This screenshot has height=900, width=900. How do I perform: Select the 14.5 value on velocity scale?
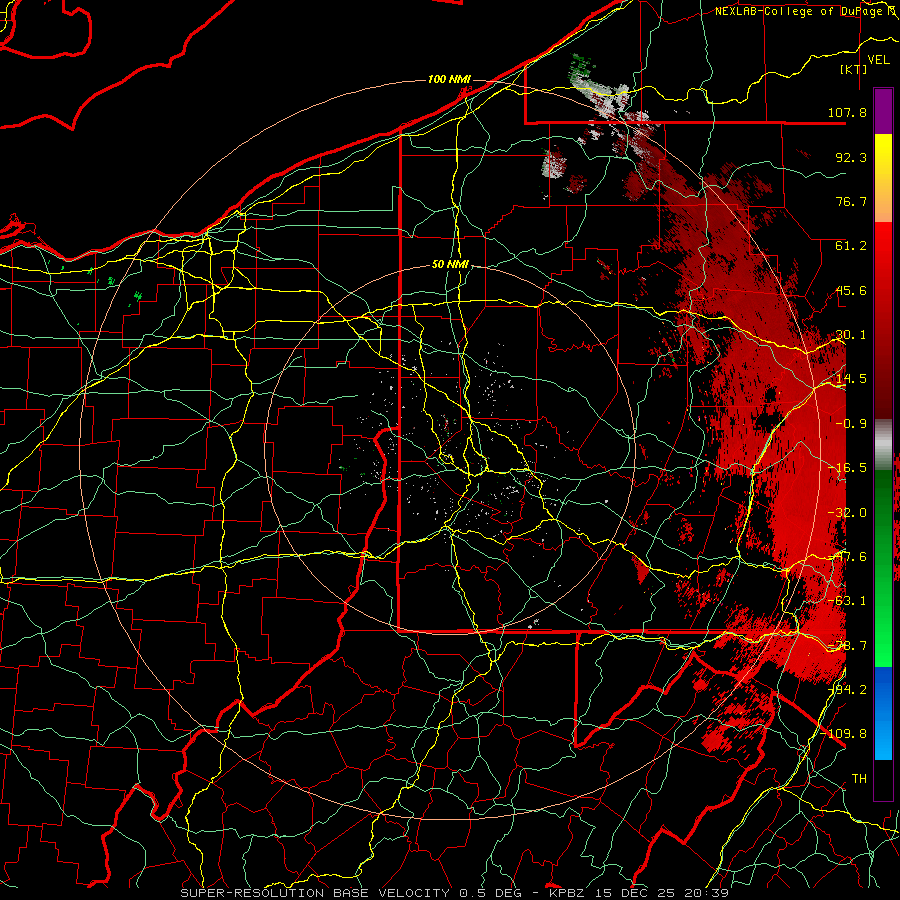[851, 379]
